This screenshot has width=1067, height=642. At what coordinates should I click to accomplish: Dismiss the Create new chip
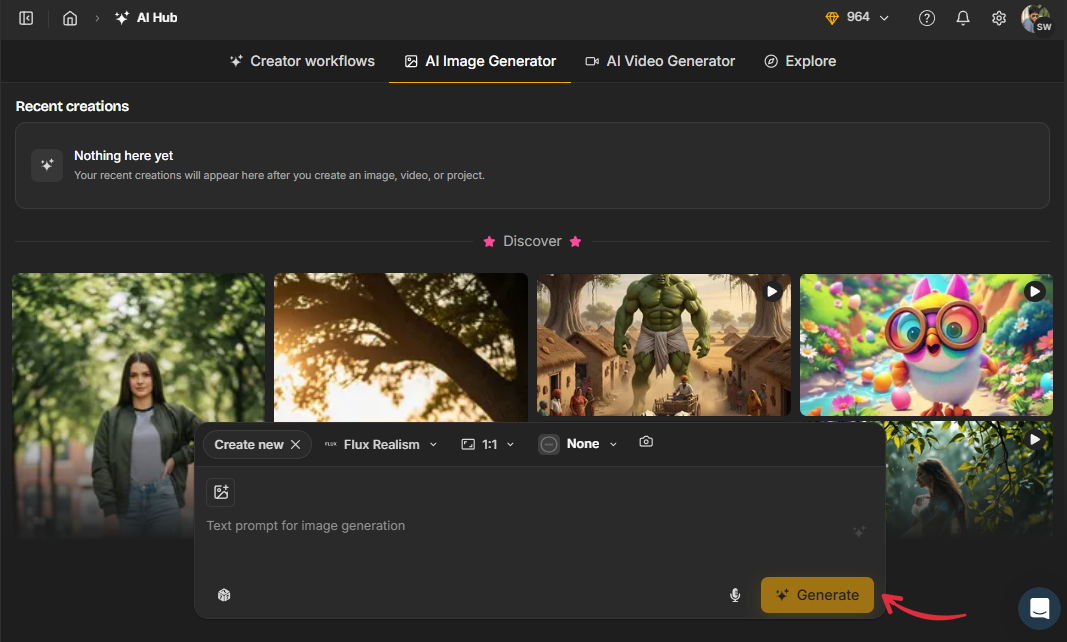tap(296, 445)
